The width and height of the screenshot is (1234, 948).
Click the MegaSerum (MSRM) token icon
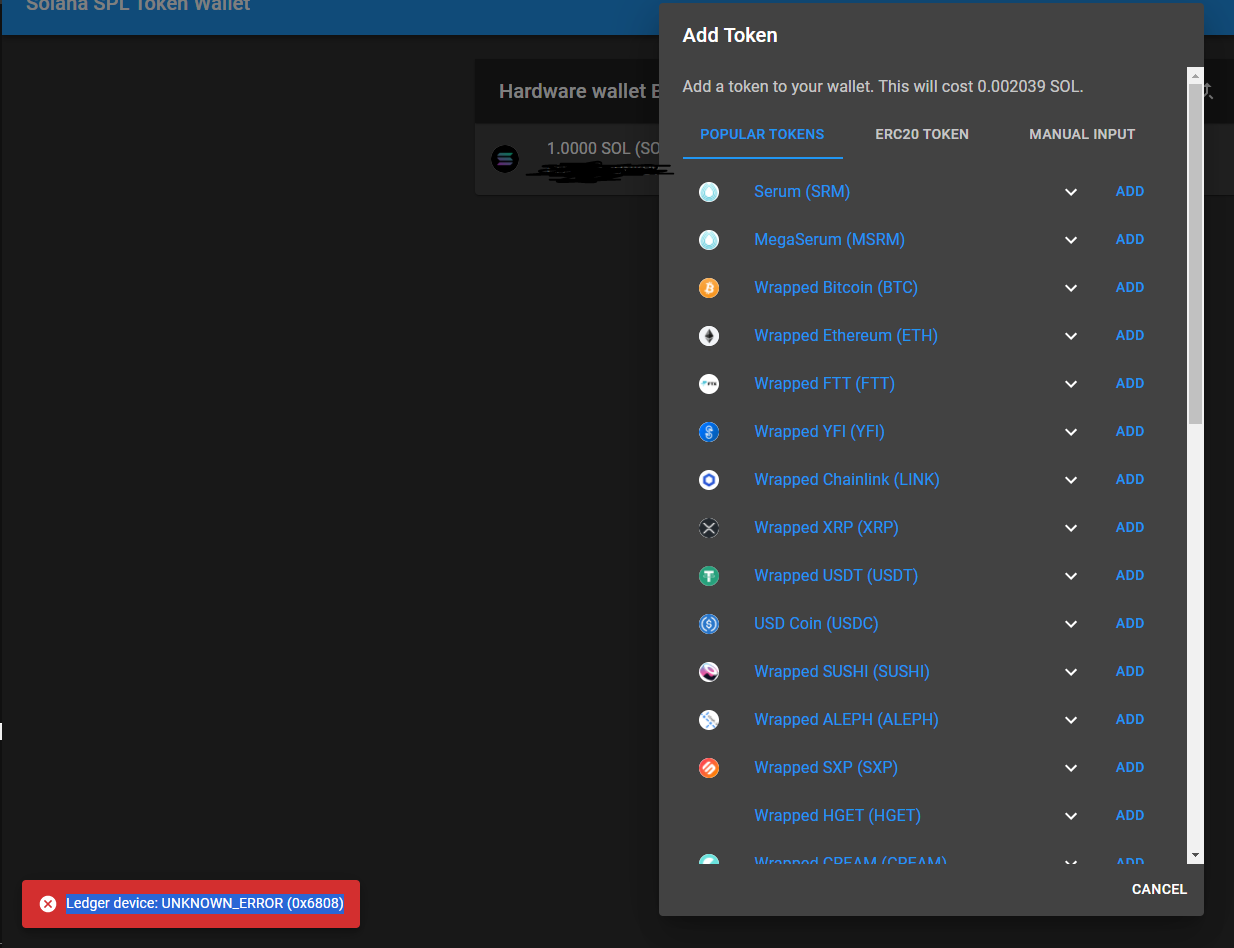(x=709, y=240)
